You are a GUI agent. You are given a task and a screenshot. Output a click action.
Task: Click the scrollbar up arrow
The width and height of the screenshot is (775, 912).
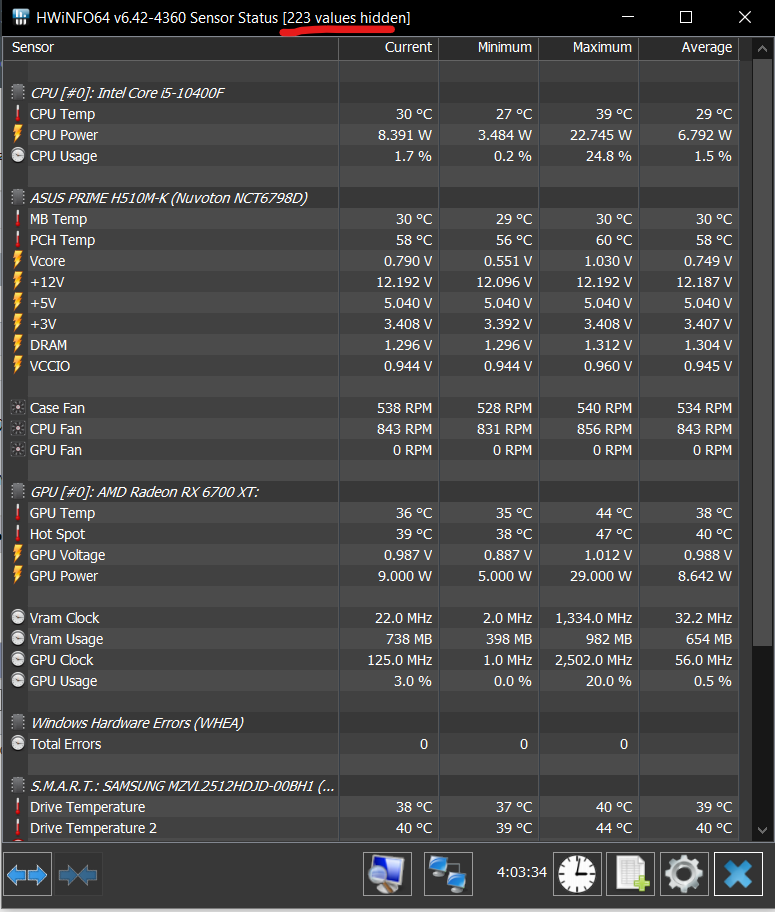(x=762, y=49)
